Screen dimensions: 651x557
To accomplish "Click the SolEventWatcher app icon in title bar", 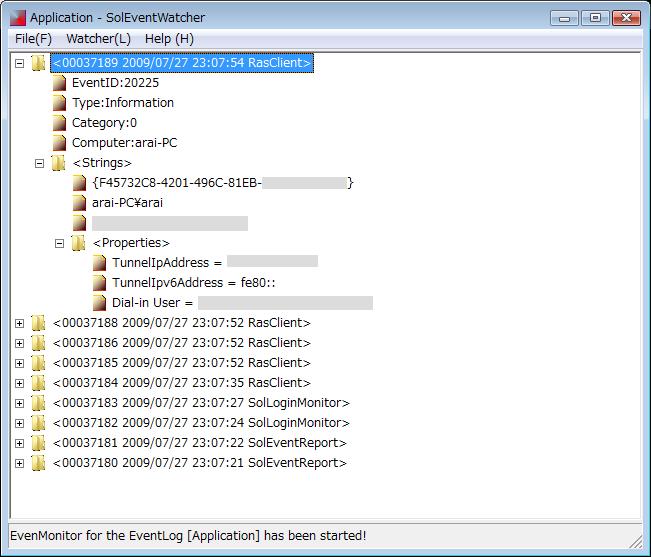I will [x=18, y=18].
